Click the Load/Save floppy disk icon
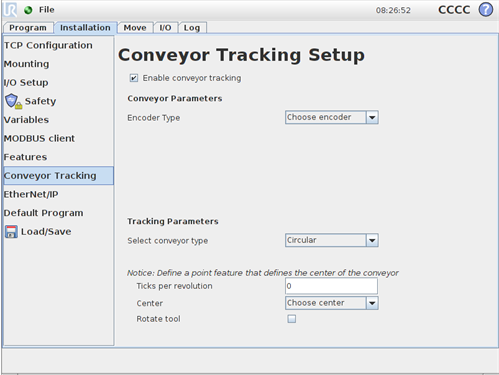Image resolution: width=499 pixels, height=375 pixels. pyautogui.click(x=11, y=231)
